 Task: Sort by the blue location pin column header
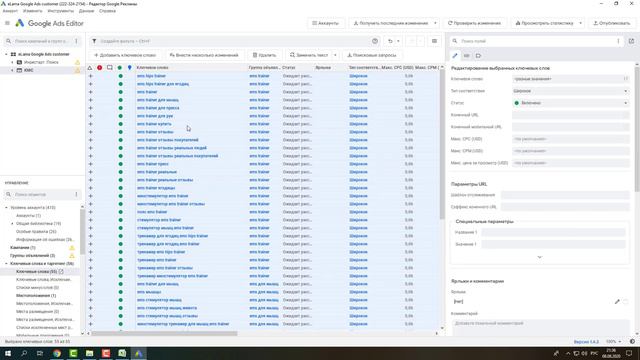(129, 68)
